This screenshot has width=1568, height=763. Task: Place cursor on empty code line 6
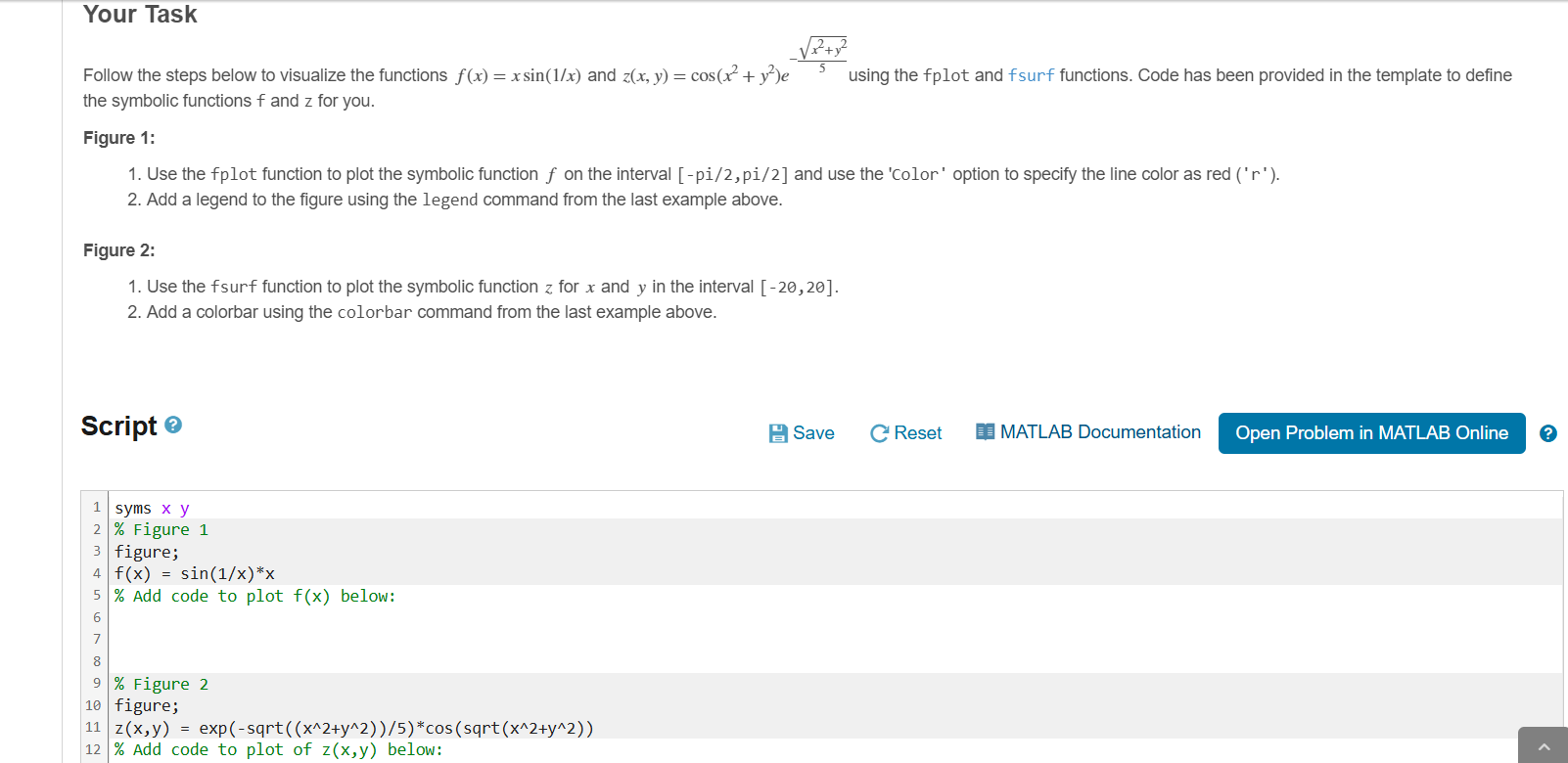coord(835,617)
